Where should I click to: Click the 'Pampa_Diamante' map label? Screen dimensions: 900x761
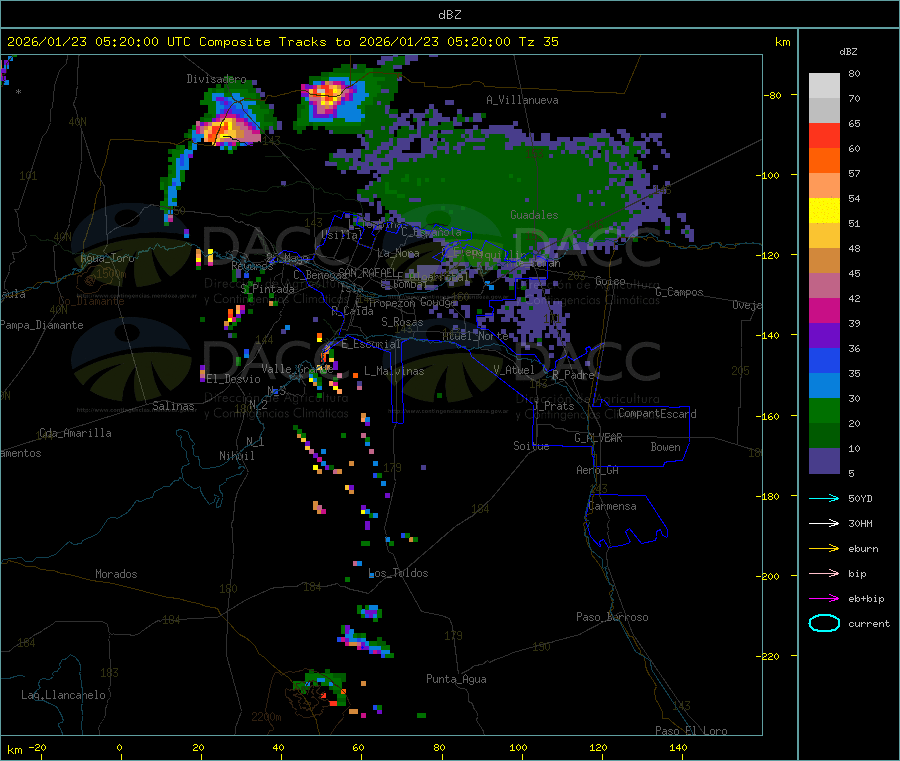point(42,325)
